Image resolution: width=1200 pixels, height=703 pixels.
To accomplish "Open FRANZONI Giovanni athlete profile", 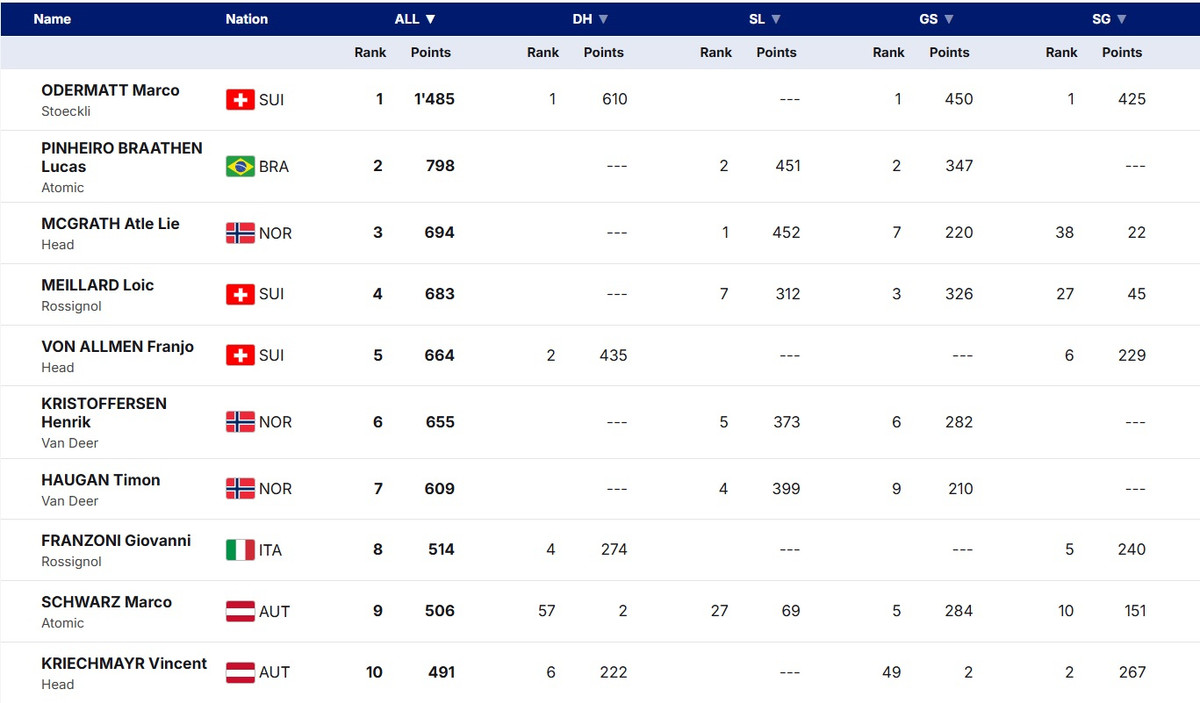I will click(x=116, y=540).
